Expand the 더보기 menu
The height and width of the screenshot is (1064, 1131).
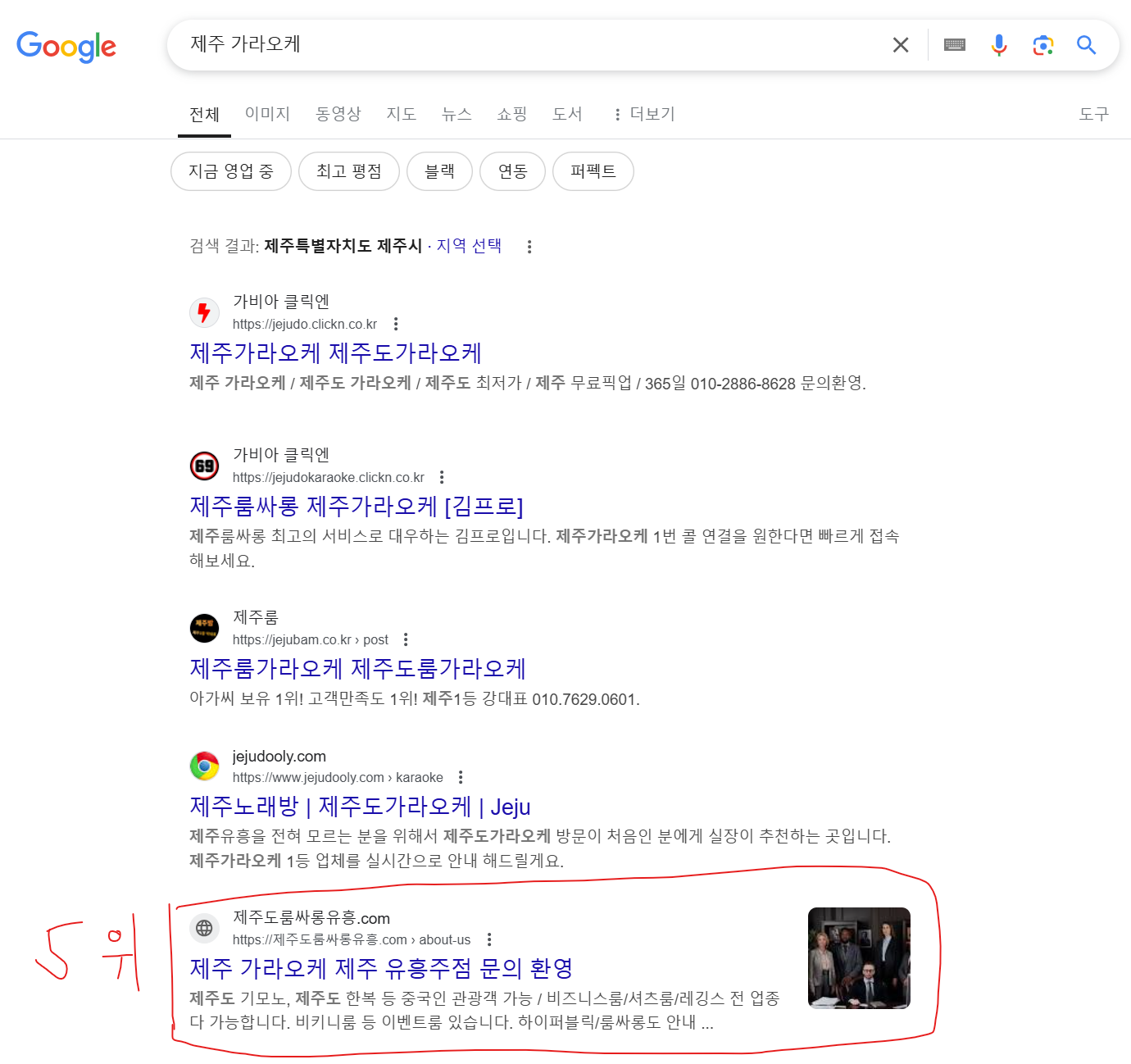coord(644,114)
